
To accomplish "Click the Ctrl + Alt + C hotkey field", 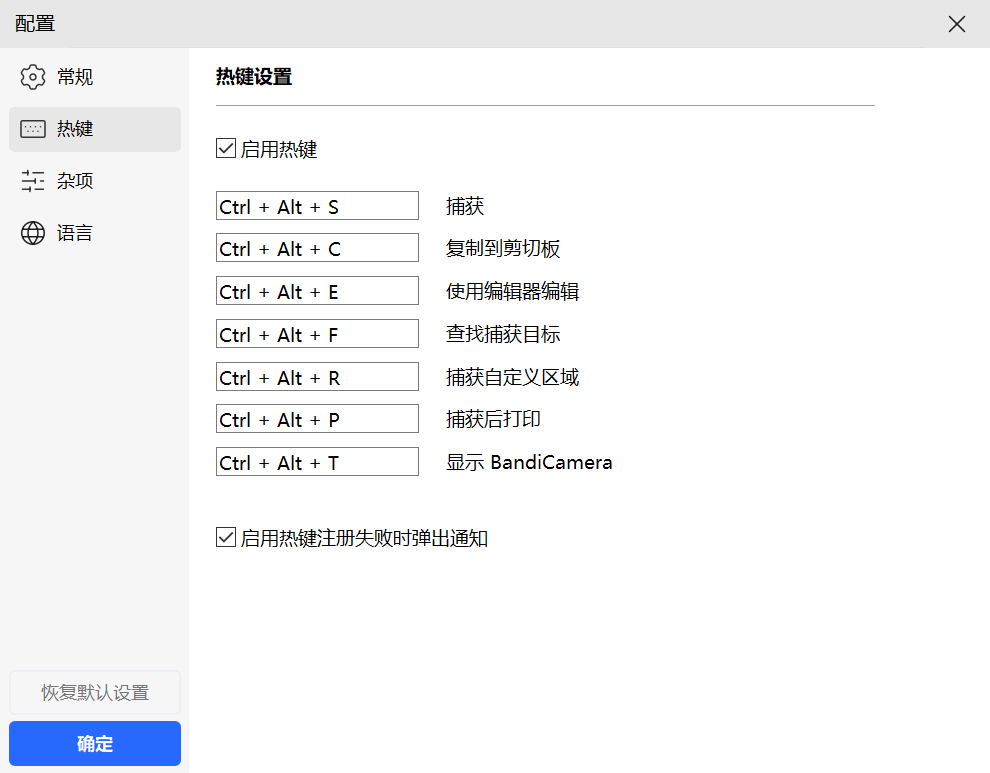I will [x=317, y=248].
